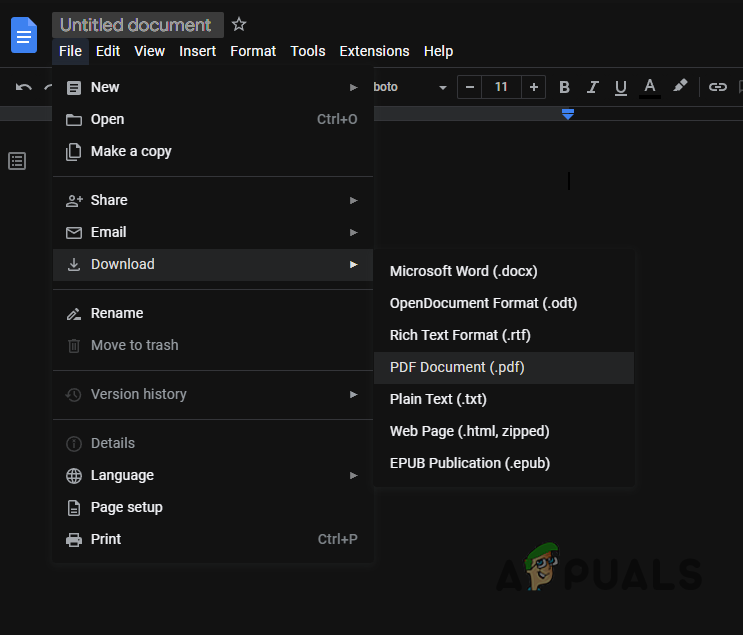This screenshot has height=635, width=743.
Task: Expand the Download submenu arrow
Action: 353,264
